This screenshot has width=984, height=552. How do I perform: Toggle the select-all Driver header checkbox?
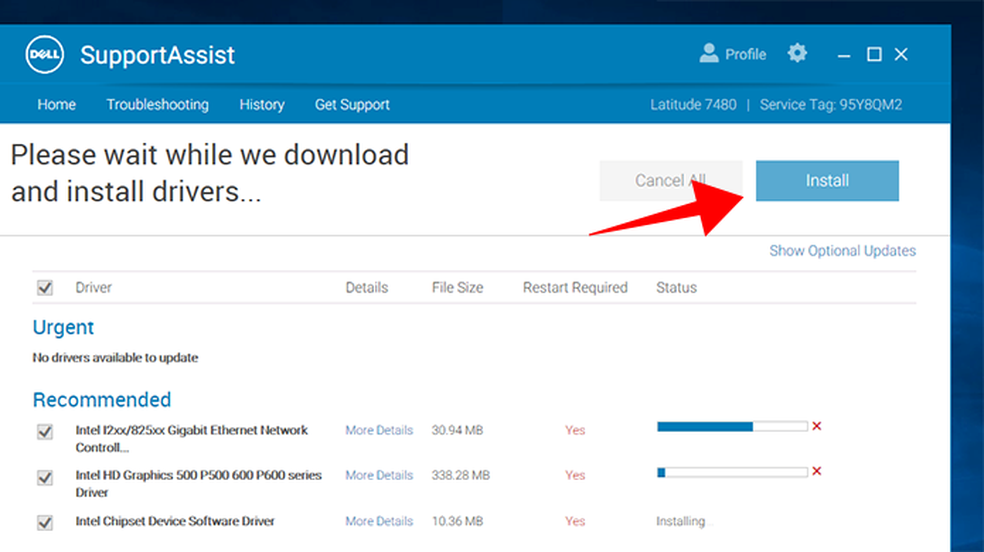[45, 288]
